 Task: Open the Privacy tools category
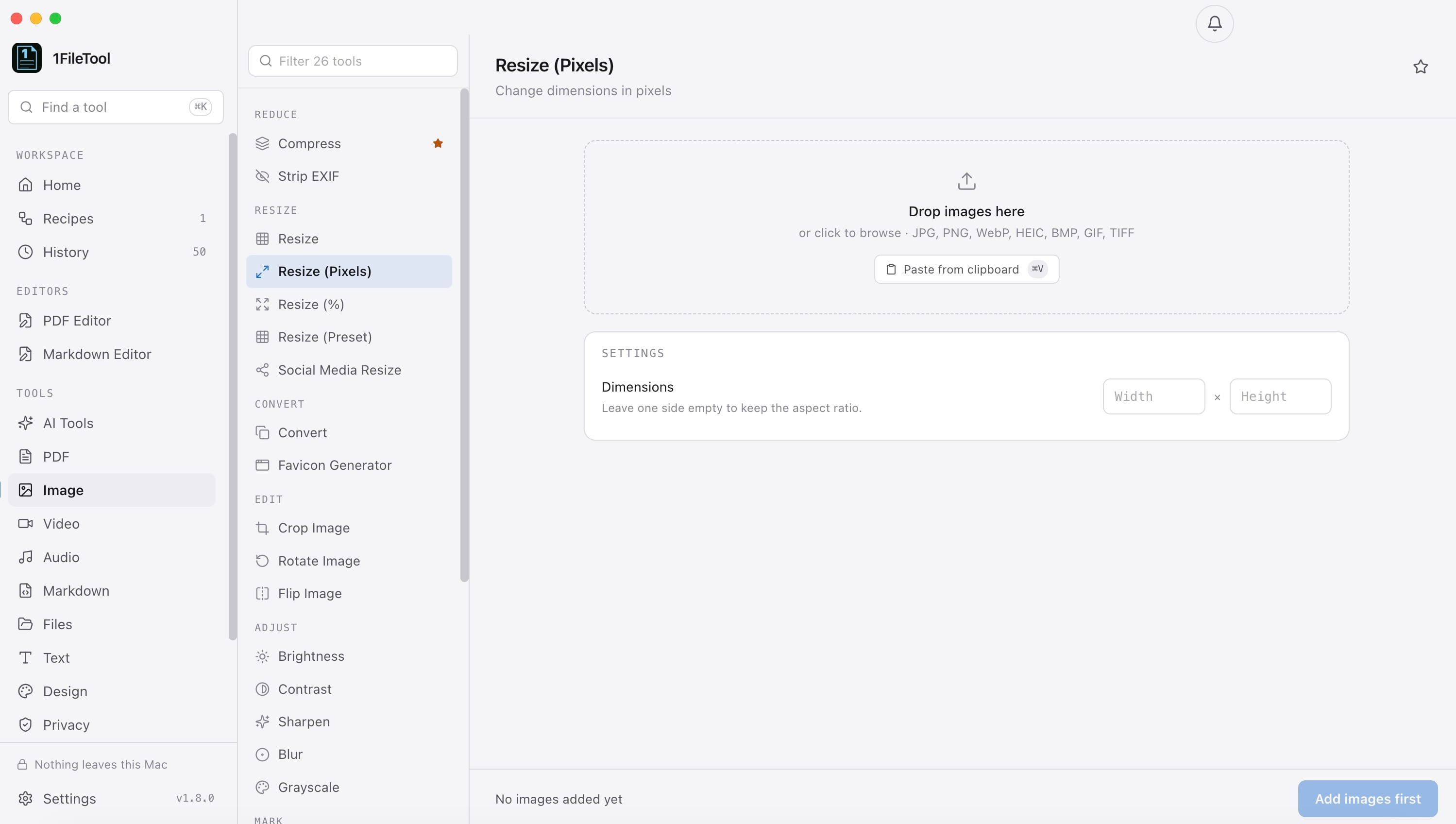pyautogui.click(x=112, y=725)
